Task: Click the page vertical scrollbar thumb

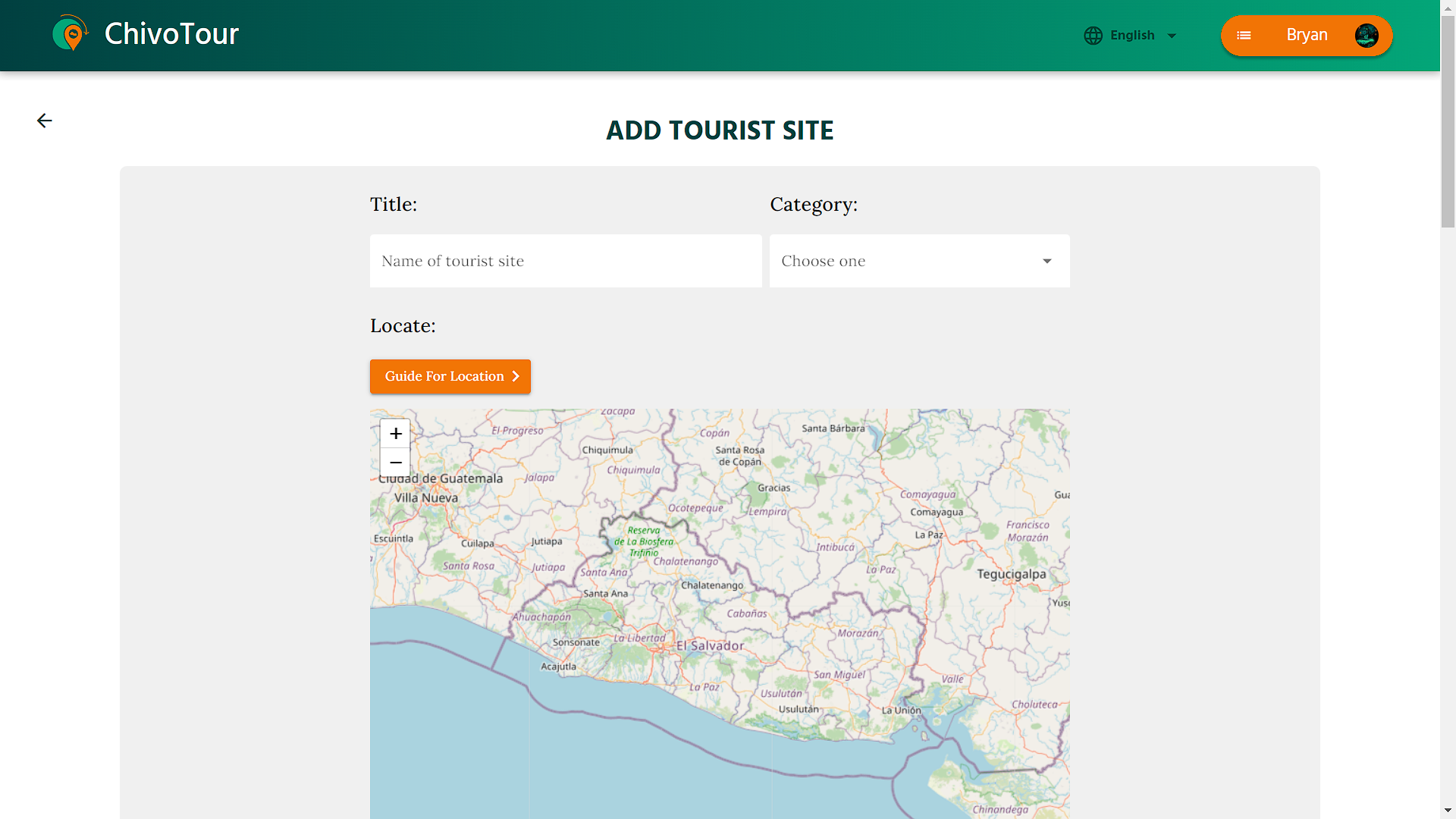Action: click(1448, 121)
